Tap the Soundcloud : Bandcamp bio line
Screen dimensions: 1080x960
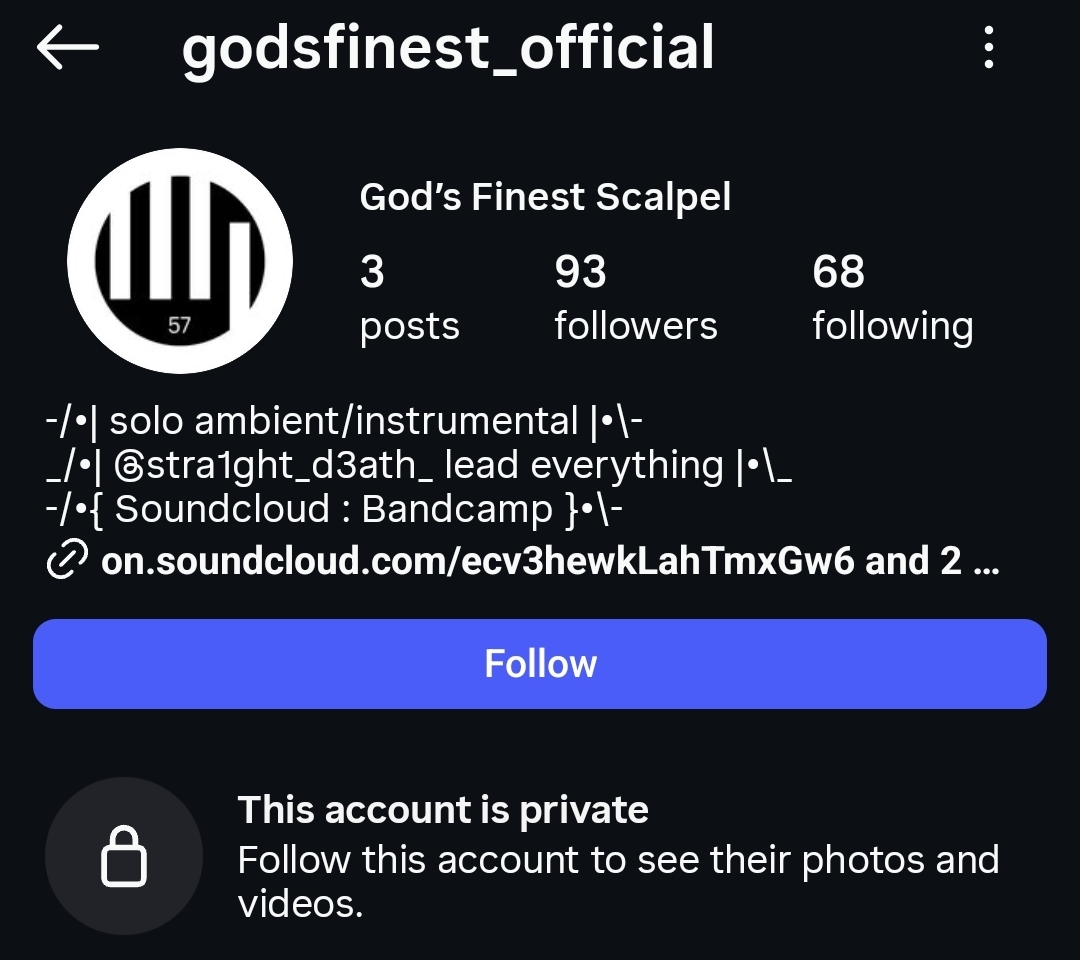[x=334, y=509]
